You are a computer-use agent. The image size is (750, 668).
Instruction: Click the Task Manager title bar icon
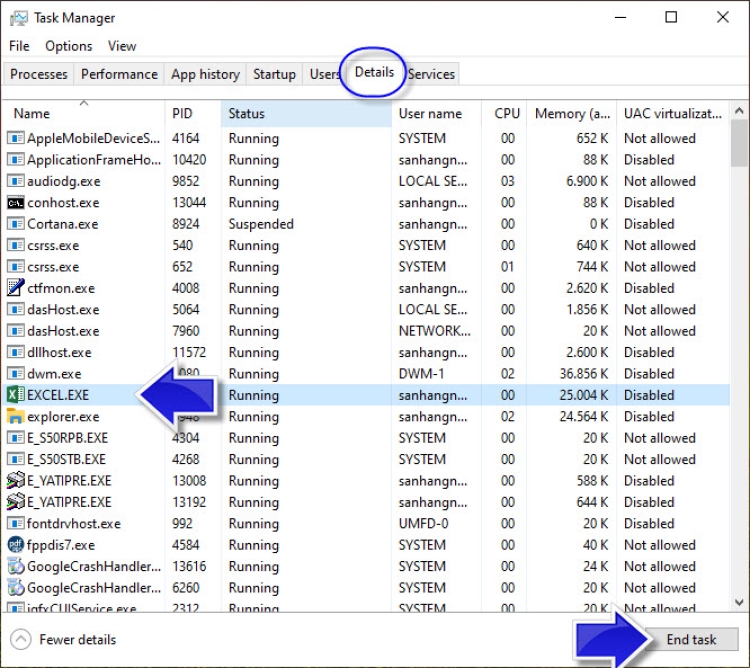click(x=17, y=18)
